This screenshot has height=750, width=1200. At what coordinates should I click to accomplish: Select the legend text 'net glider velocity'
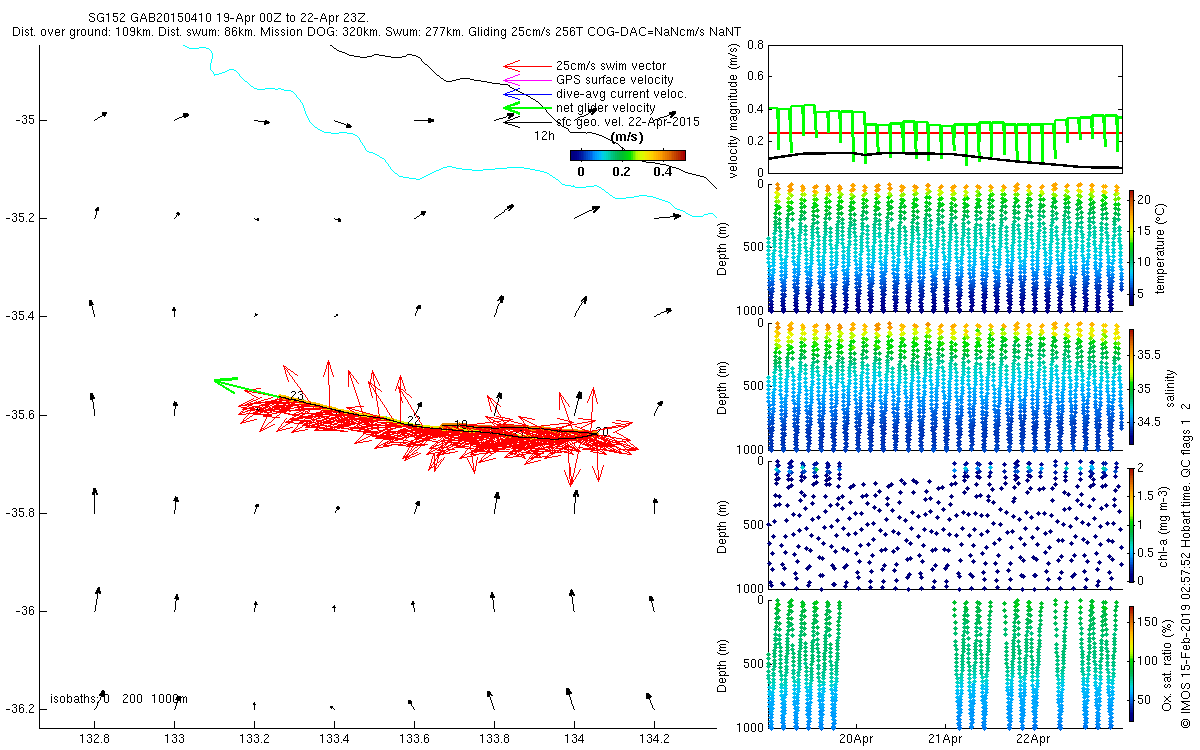coord(606,108)
